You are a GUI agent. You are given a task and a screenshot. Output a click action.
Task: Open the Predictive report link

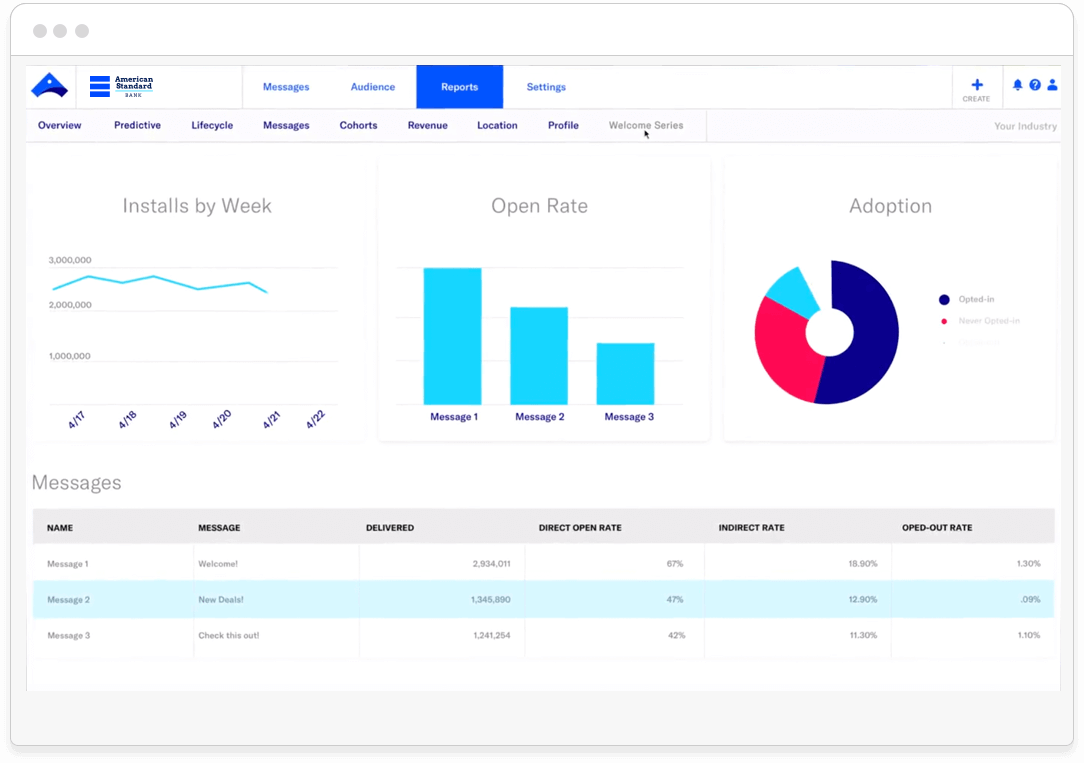coord(137,125)
